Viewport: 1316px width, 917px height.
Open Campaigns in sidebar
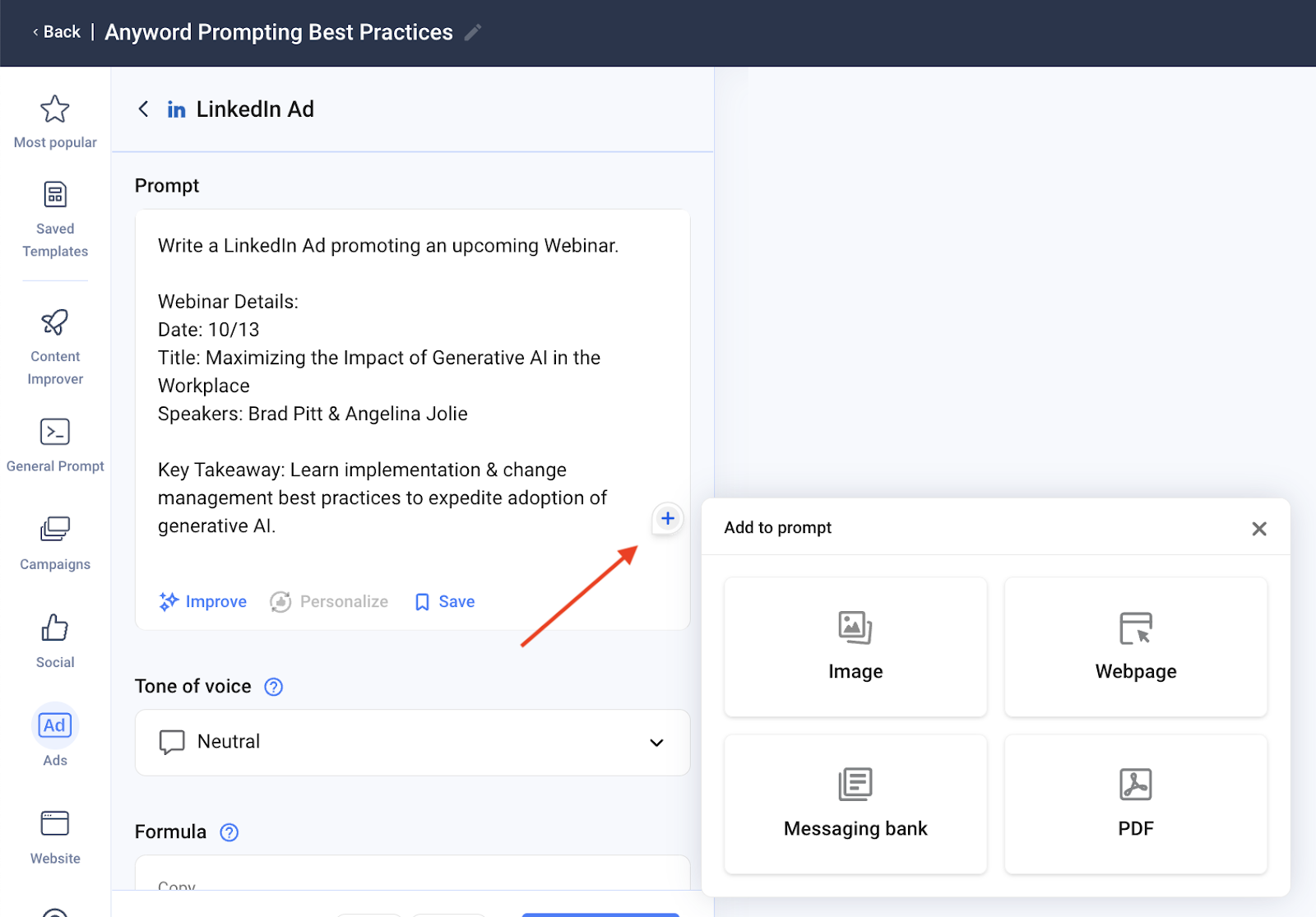coord(55,543)
